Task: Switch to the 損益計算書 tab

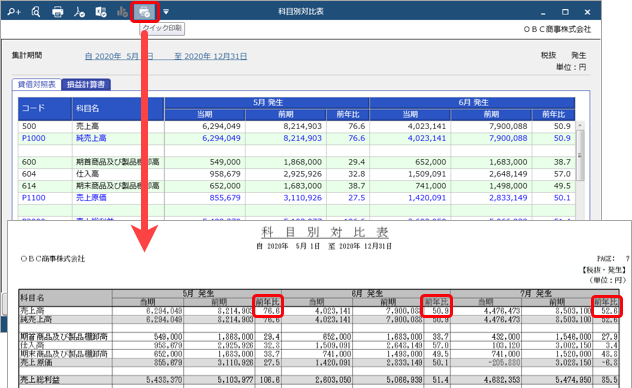Action: click(x=86, y=84)
